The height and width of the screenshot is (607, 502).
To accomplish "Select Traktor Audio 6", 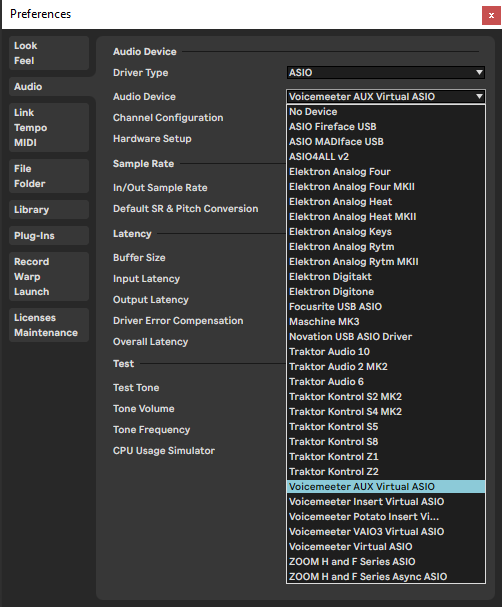I will click(x=386, y=382).
